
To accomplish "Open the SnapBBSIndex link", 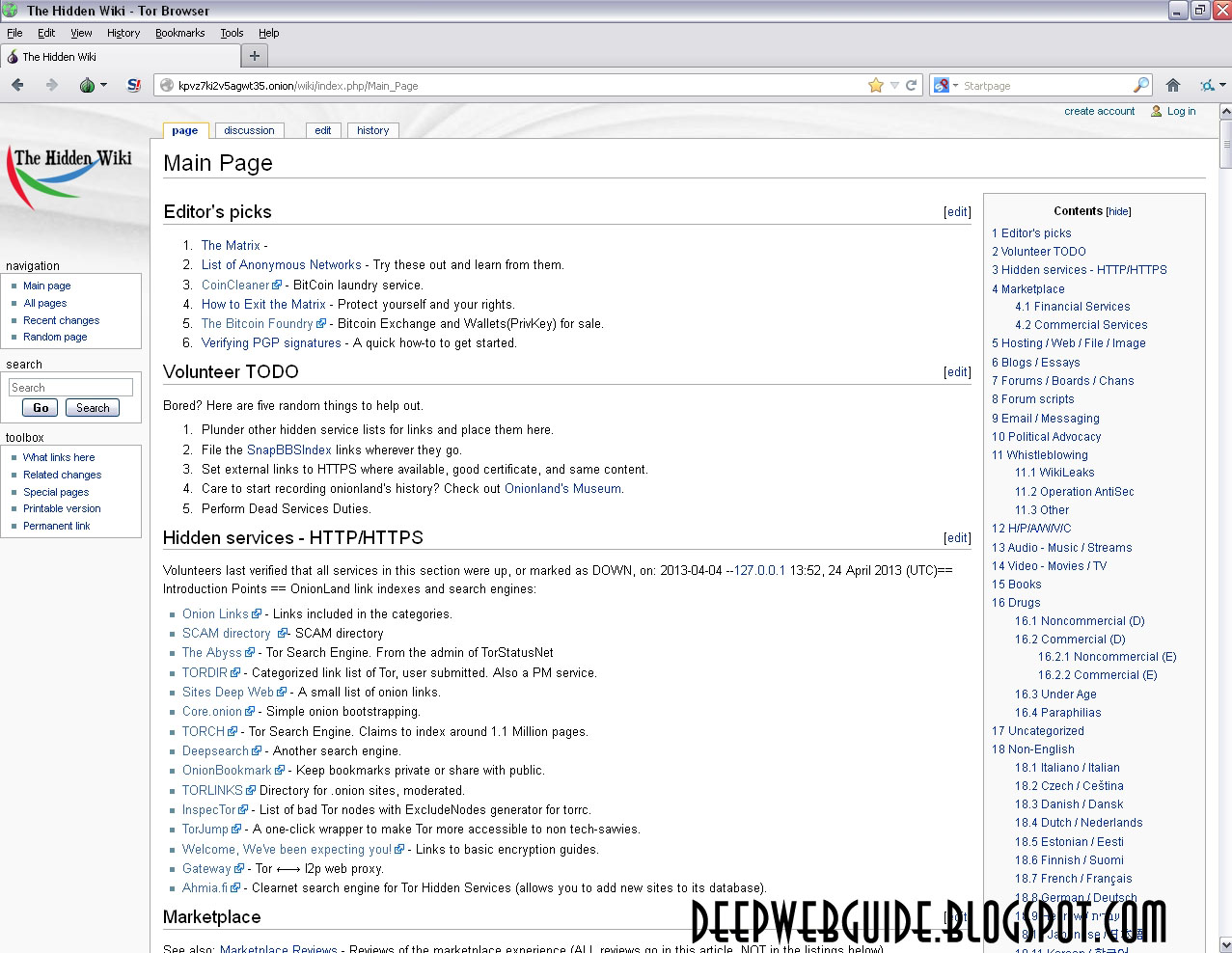I will click(289, 450).
